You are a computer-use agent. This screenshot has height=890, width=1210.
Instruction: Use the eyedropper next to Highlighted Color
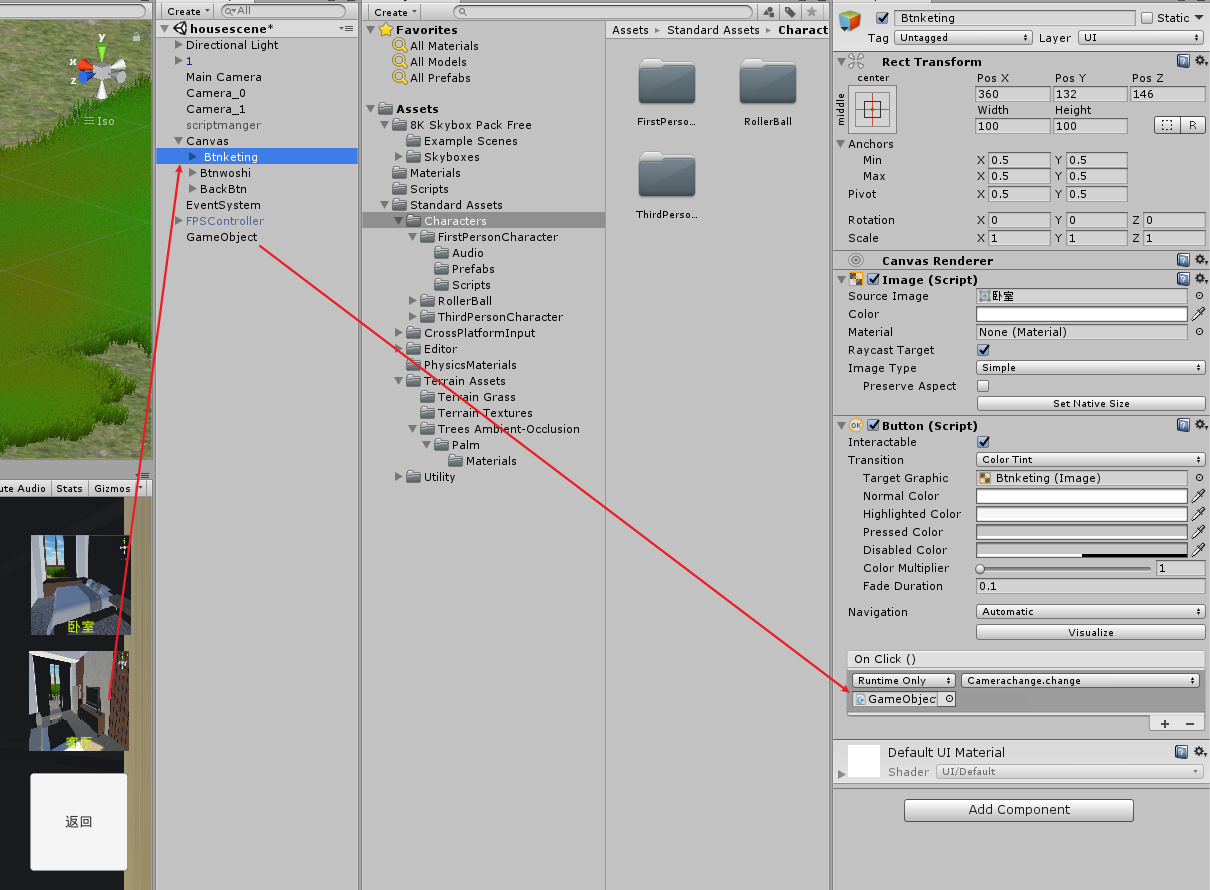pyautogui.click(x=1198, y=514)
